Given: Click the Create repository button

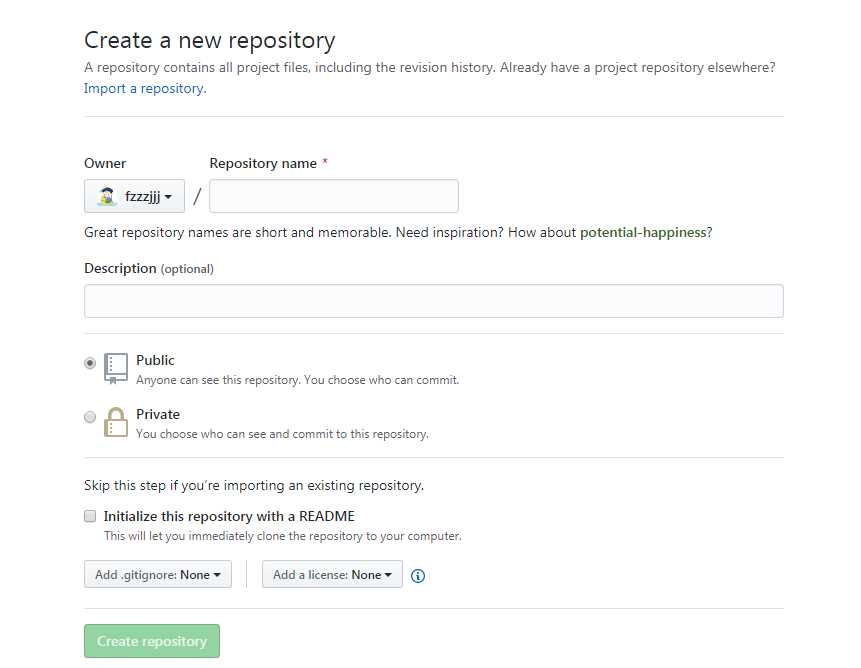Looking at the screenshot, I should (152, 641).
